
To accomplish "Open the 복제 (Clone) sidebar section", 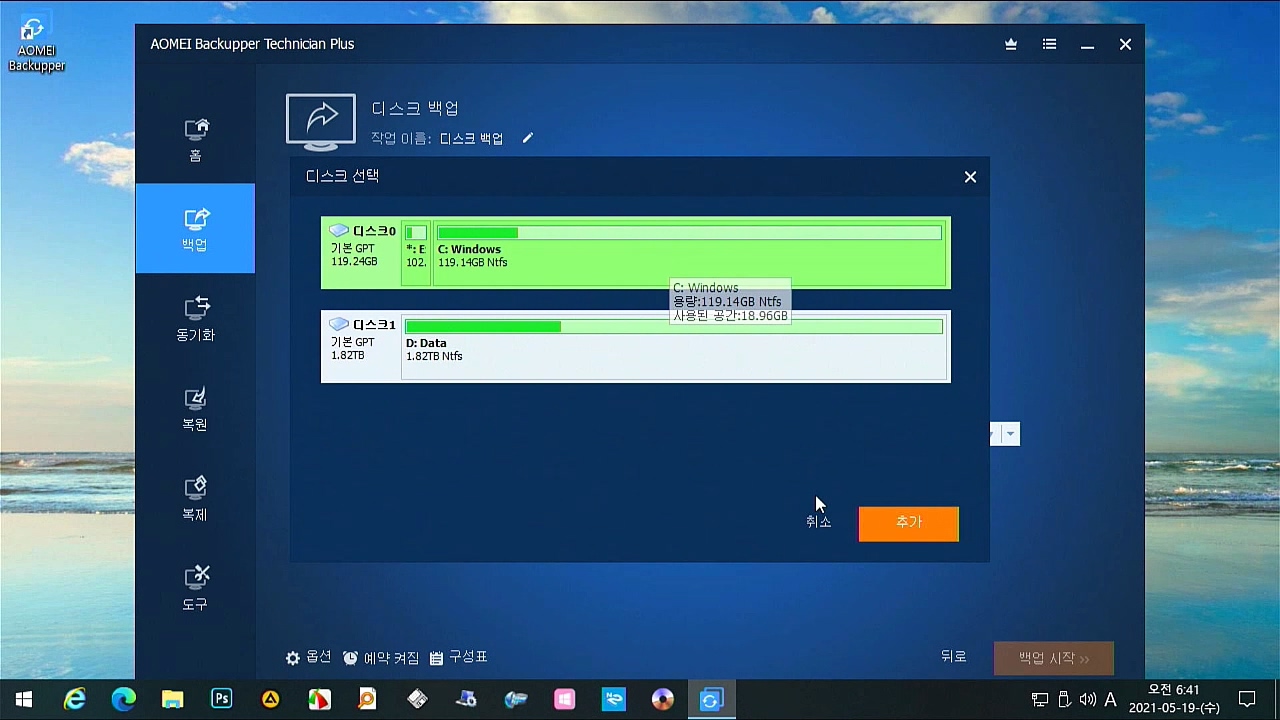I will click(195, 498).
